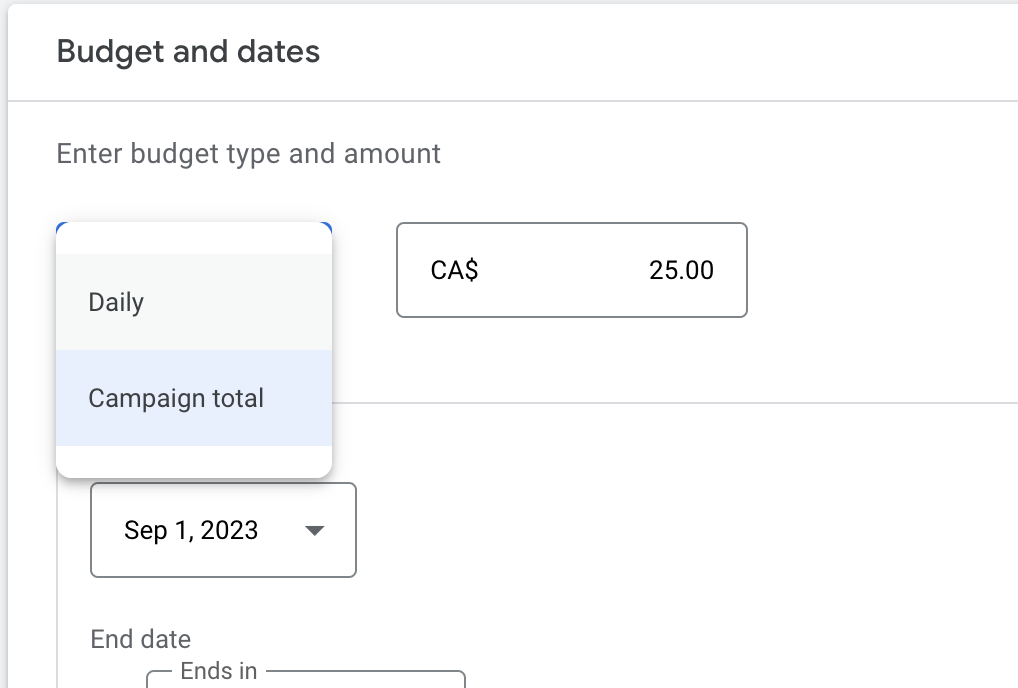Screen dimensions: 1018x688
Task: Click the Ends in floating label
Action: click(x=219, y=671)
